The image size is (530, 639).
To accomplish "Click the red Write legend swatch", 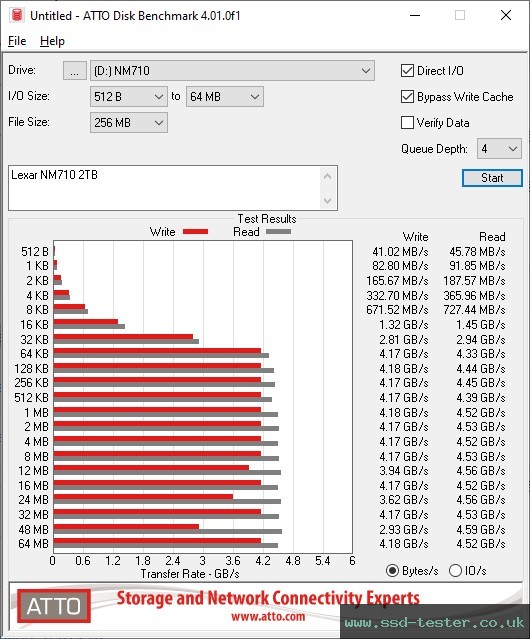I will pyautogui.click(x=196, y=232).
